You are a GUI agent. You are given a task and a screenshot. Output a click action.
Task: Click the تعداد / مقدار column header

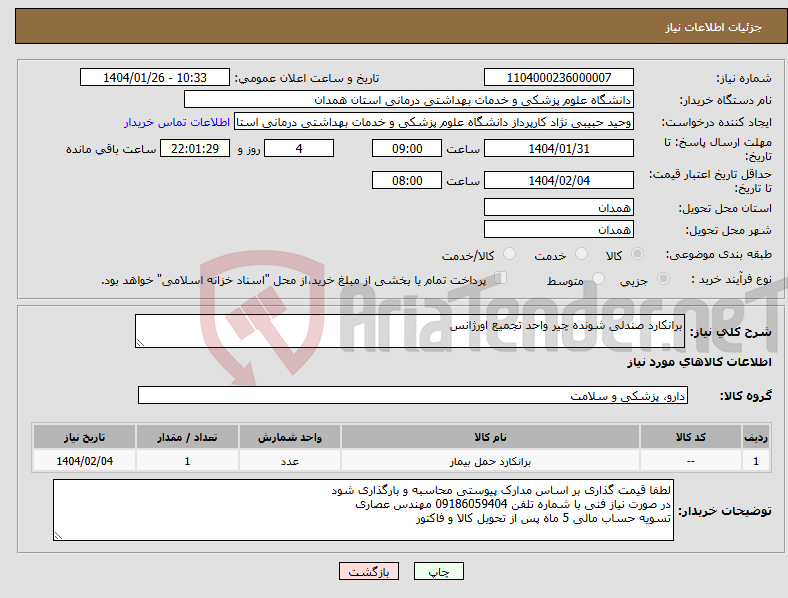click(x=187, y=437)
